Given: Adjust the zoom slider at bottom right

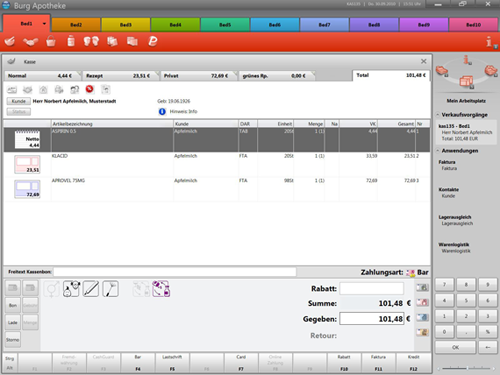Looking at the screenshot, I should coord(467,368).
